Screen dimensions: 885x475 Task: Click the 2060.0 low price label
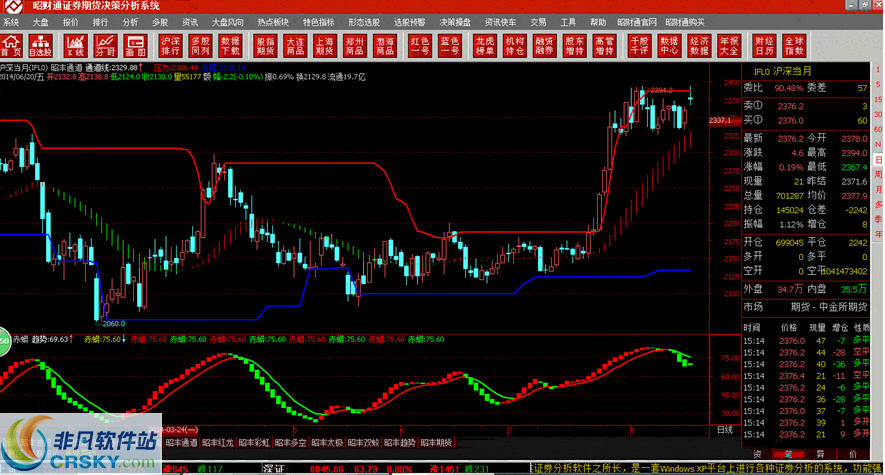[x=114, y=324]
